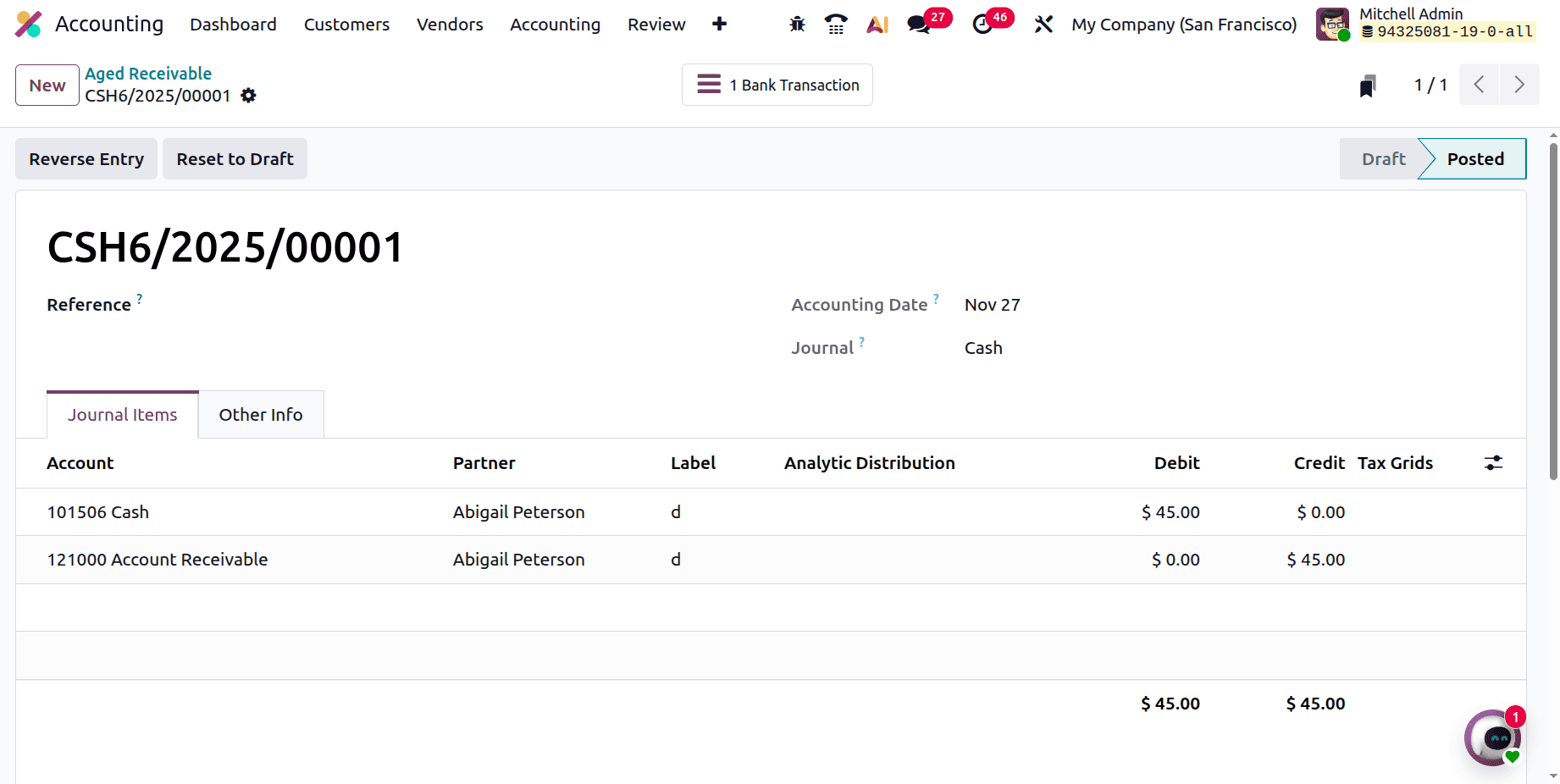Open the Vendors menu
Viewport: 1560px width, 784px height.
coord(450,25)
